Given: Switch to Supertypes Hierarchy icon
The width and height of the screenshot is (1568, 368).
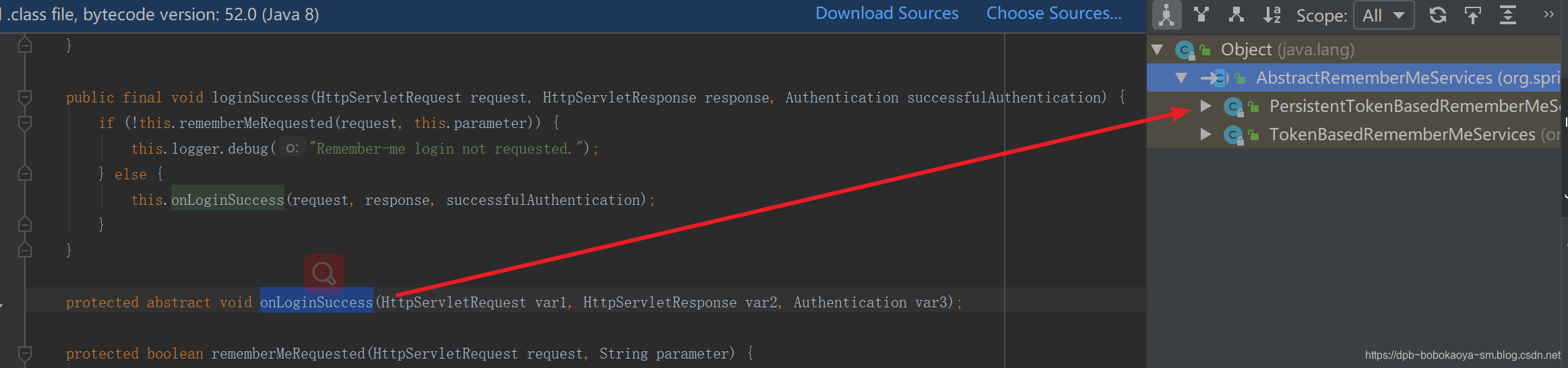Looking at the screenshot, I should coord(1201,15).
